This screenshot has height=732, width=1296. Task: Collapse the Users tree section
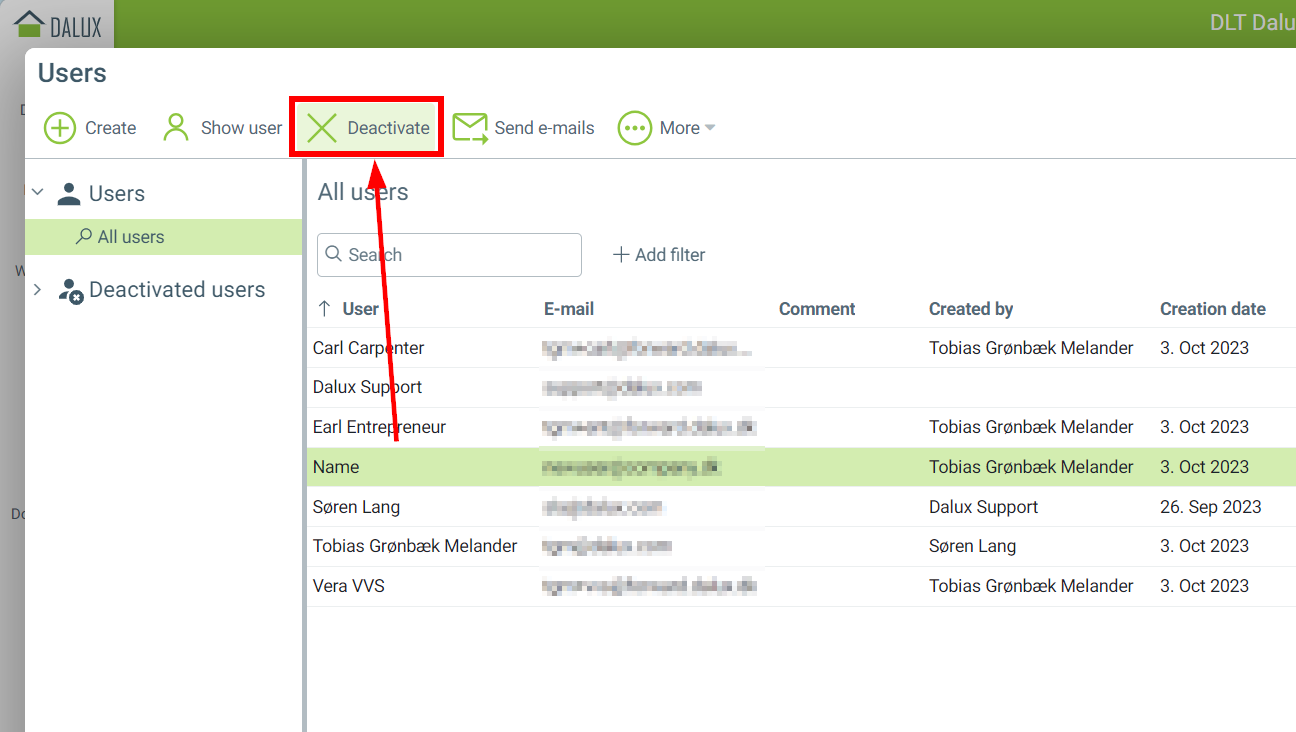(38, 193)
